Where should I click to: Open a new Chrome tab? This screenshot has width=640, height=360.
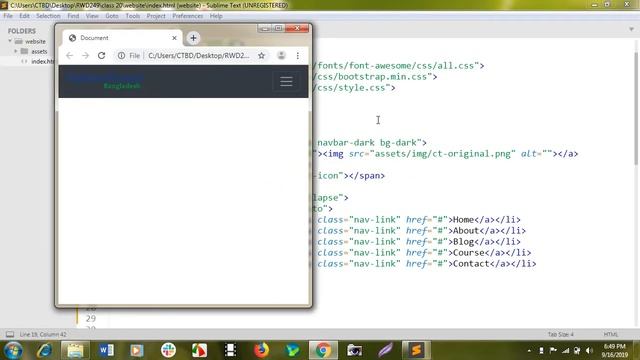193,38
